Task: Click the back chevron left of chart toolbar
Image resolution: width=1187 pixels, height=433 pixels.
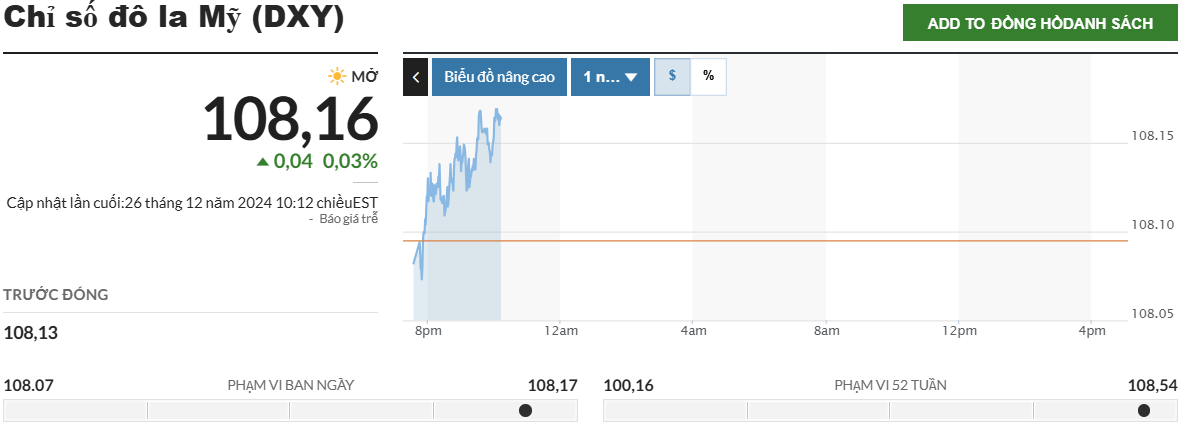Action: coord(415,77)
